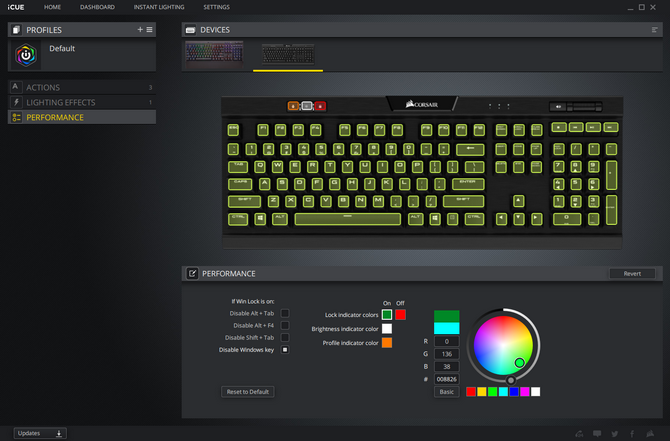Click the forum icon in the footer
670x441 pixels.
pos(579,433)
